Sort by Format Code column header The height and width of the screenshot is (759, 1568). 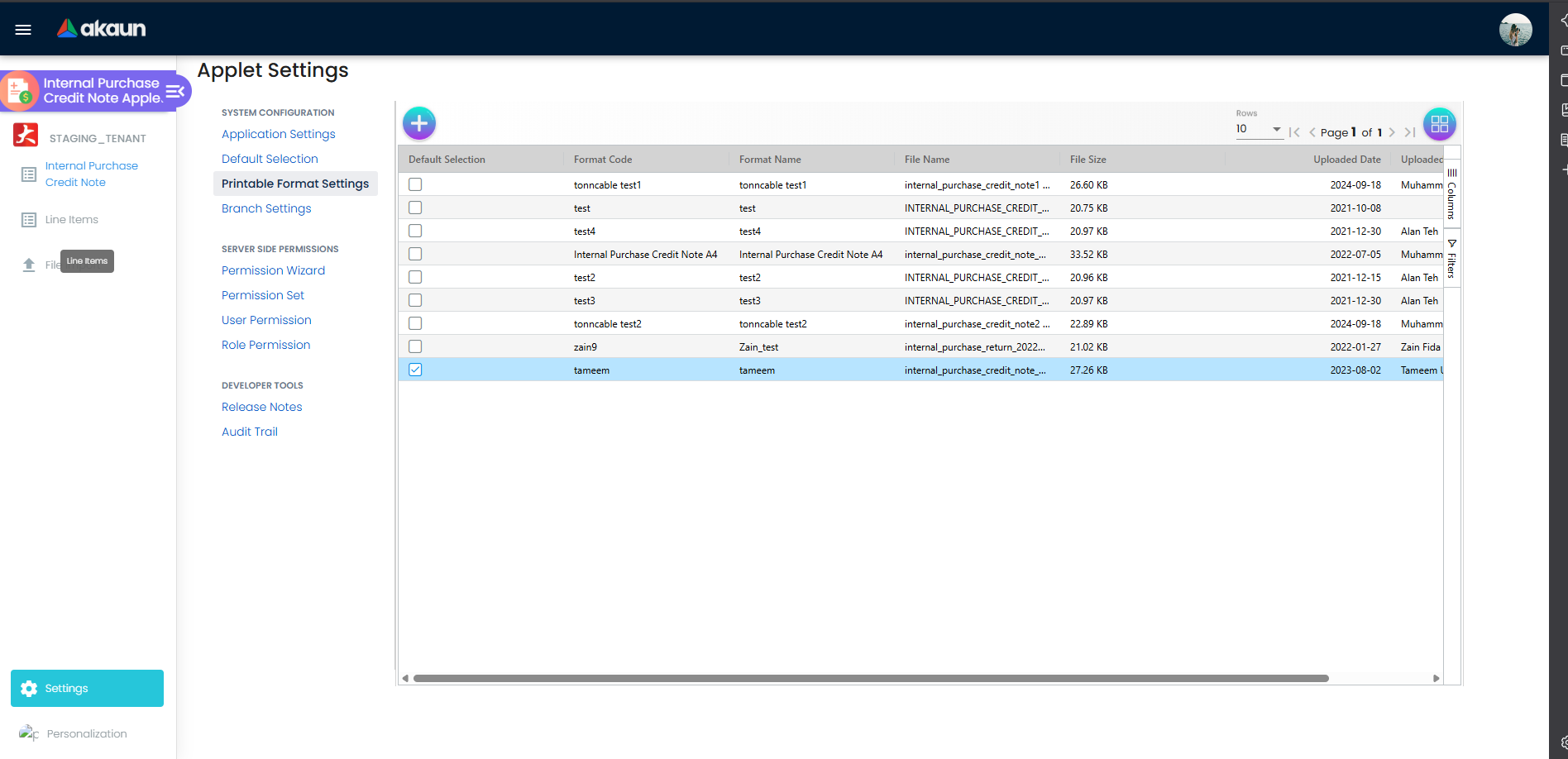coord(603,160)
